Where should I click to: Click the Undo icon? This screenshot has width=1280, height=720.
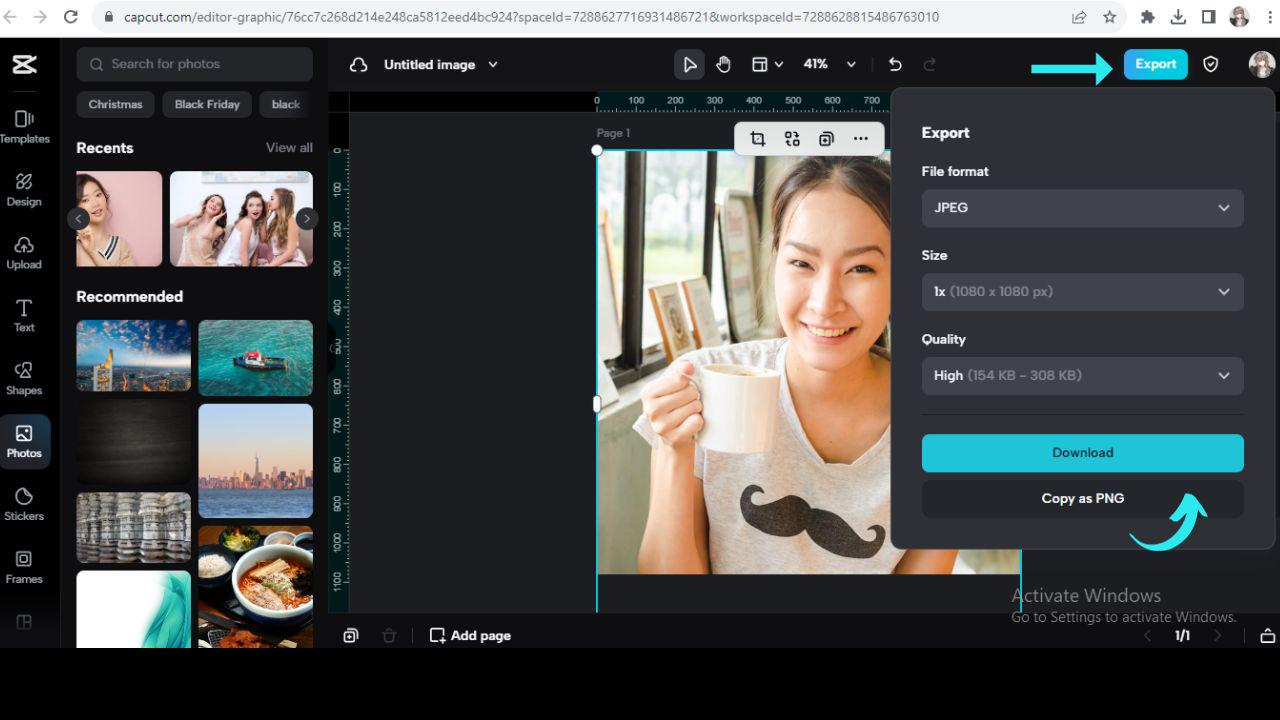[895, 64]
